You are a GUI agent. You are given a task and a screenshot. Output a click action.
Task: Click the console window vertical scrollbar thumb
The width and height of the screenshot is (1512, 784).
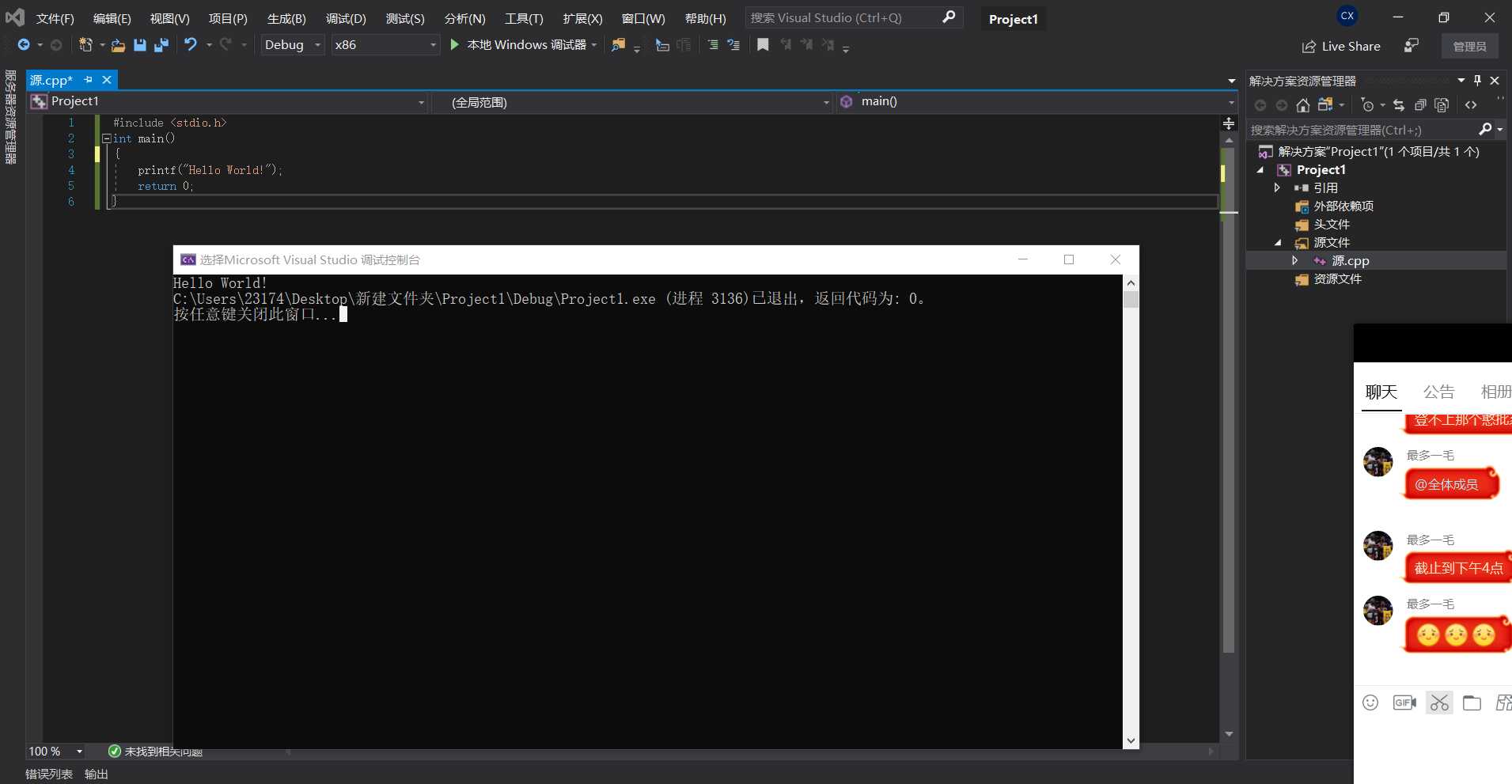(1131, 300)
